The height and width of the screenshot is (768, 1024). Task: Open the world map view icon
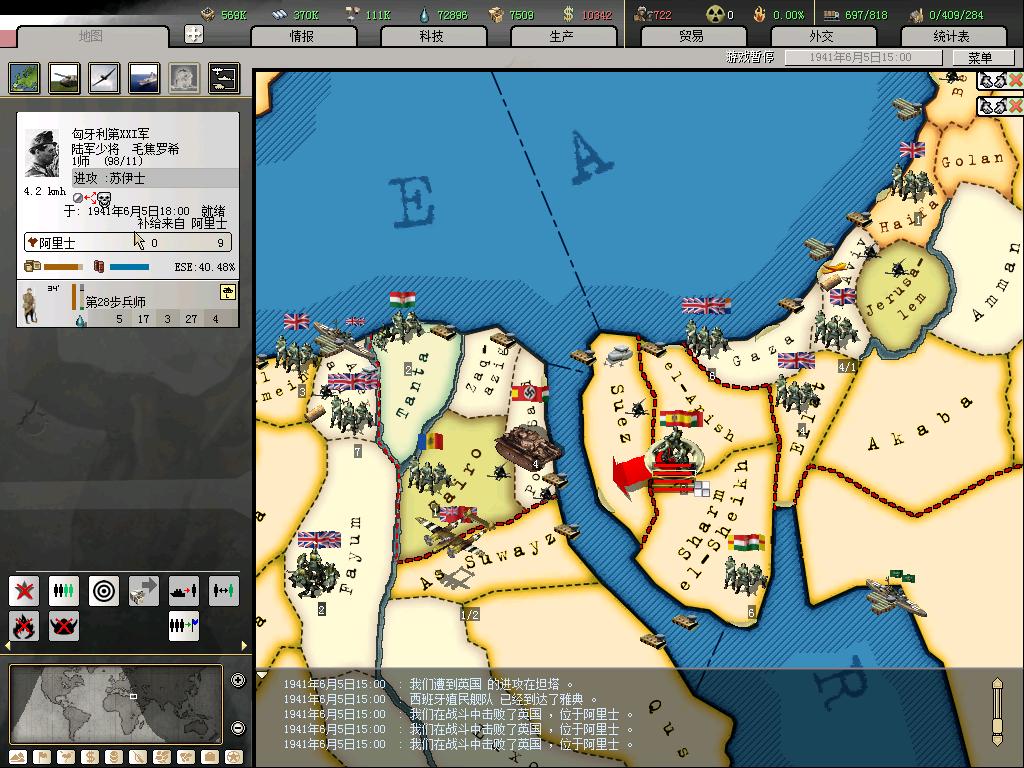(24, 78)
